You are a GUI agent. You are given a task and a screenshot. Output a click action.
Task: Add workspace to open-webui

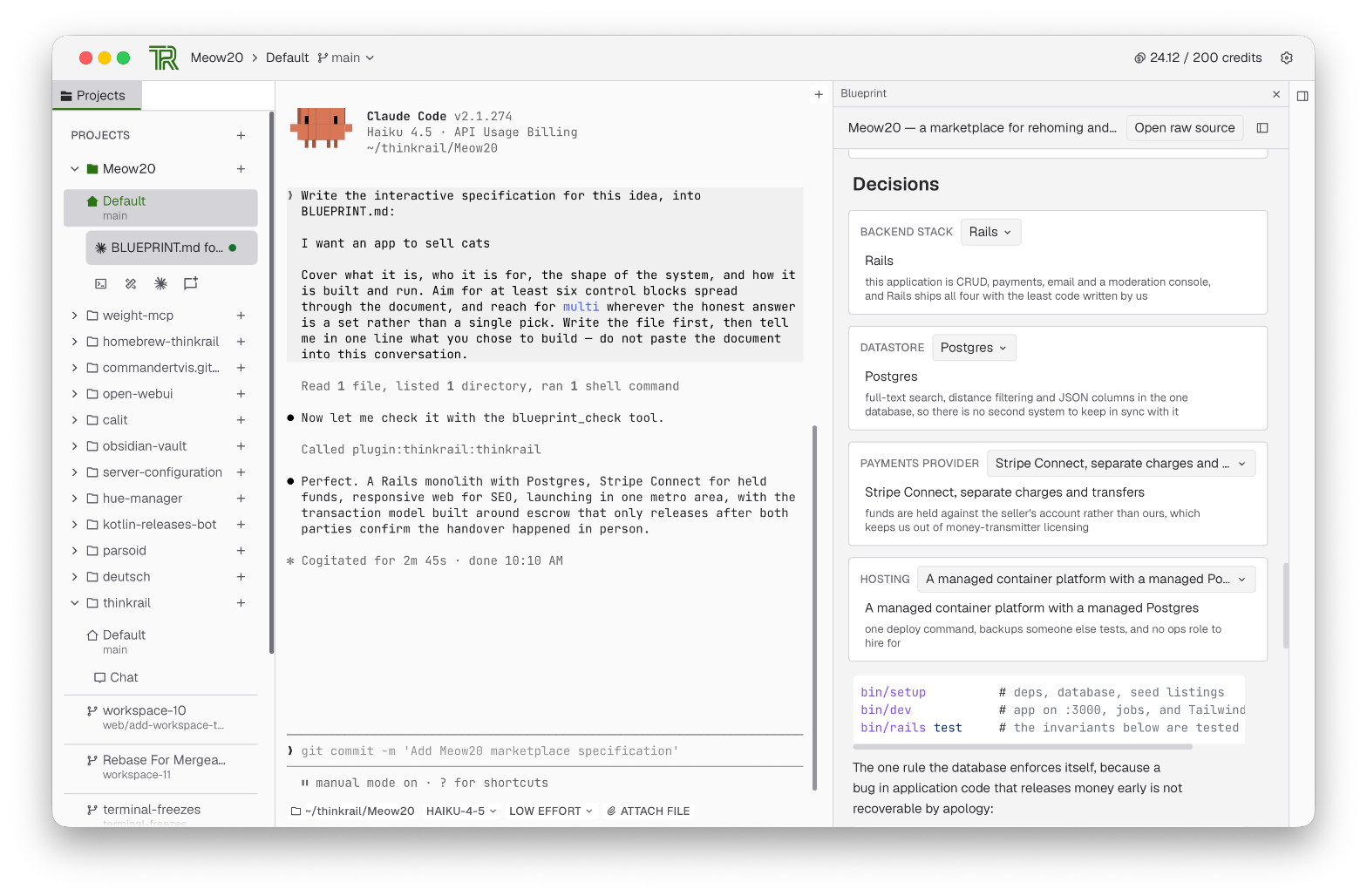[241, 394]
